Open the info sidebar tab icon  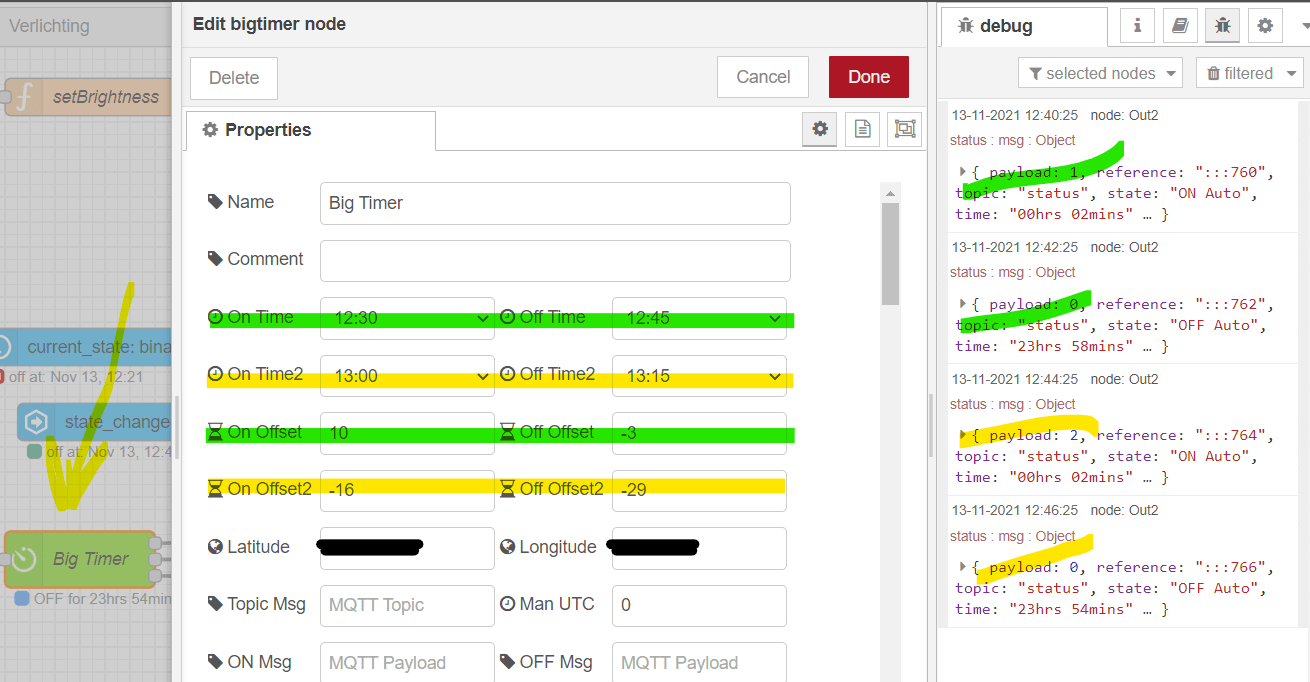[1137, 26]
